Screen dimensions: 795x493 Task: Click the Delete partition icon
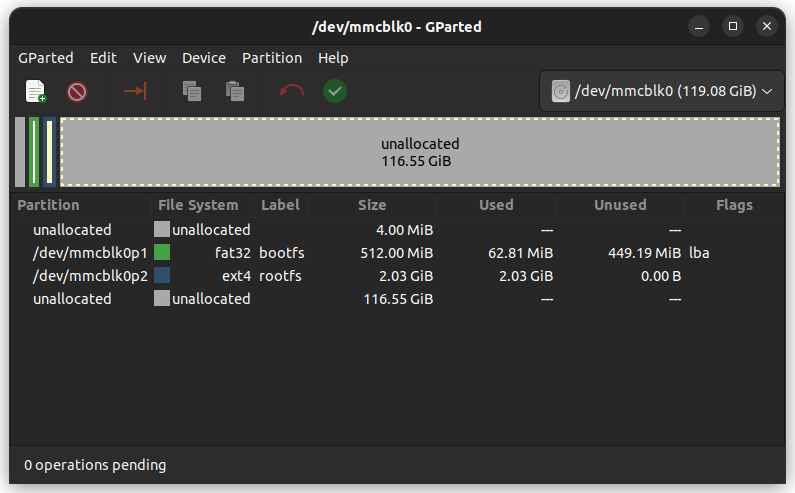[x=77, y=92]
